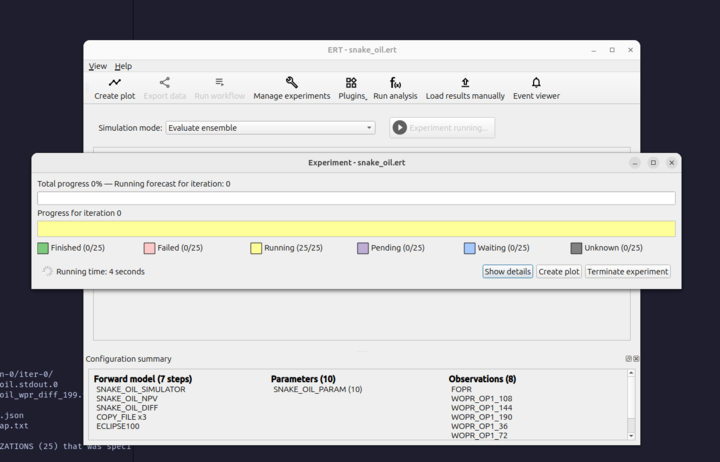
Task: Expand the Simulation mode dropdown
Action: point(270,128)
